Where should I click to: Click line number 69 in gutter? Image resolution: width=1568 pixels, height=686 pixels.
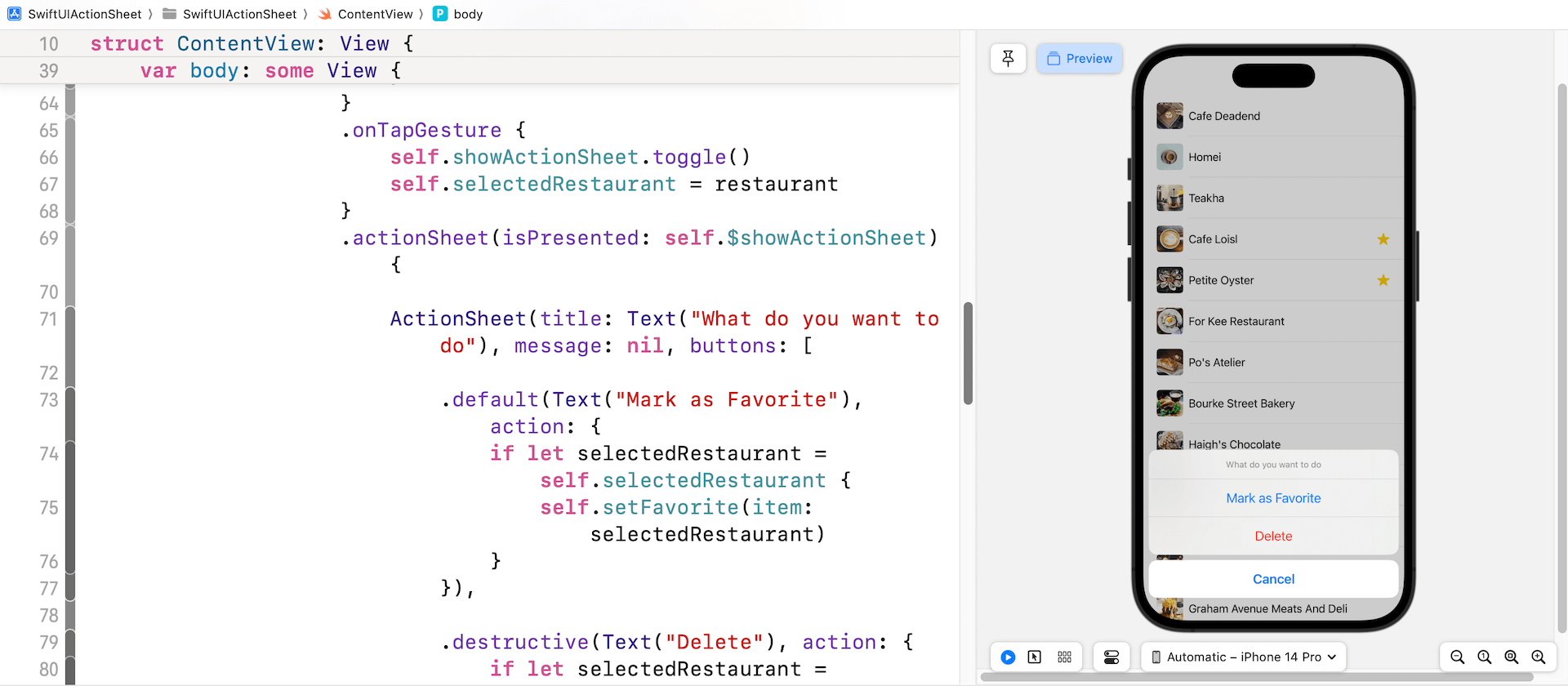click(x=49, y=238)
